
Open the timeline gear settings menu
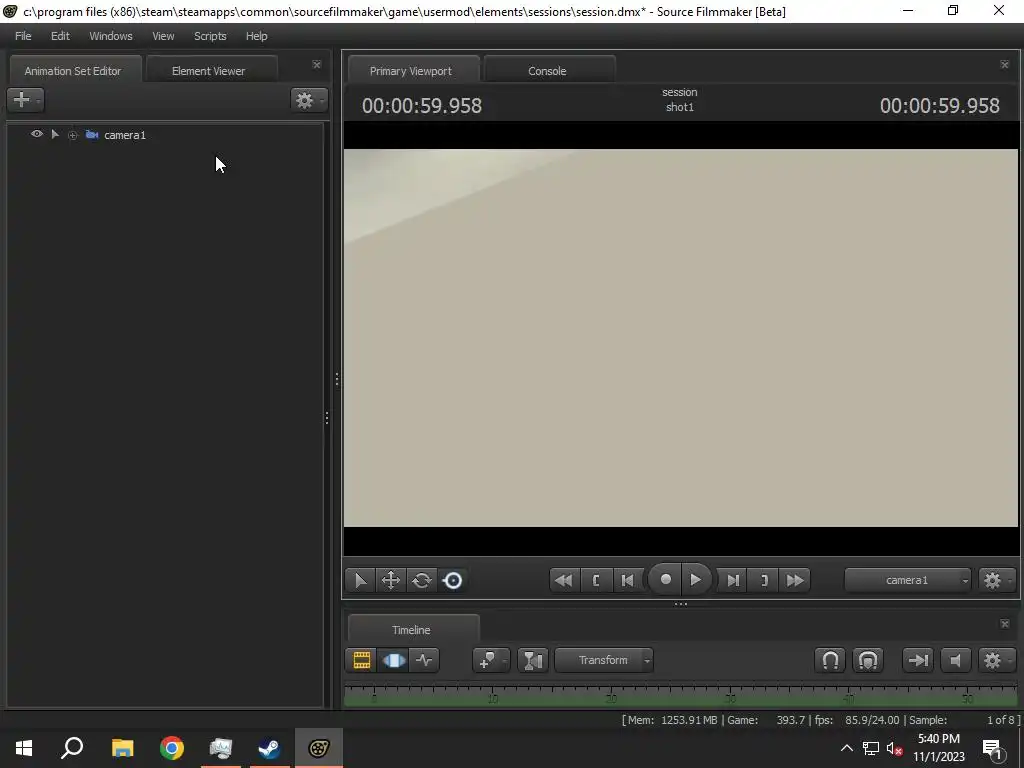995,660
